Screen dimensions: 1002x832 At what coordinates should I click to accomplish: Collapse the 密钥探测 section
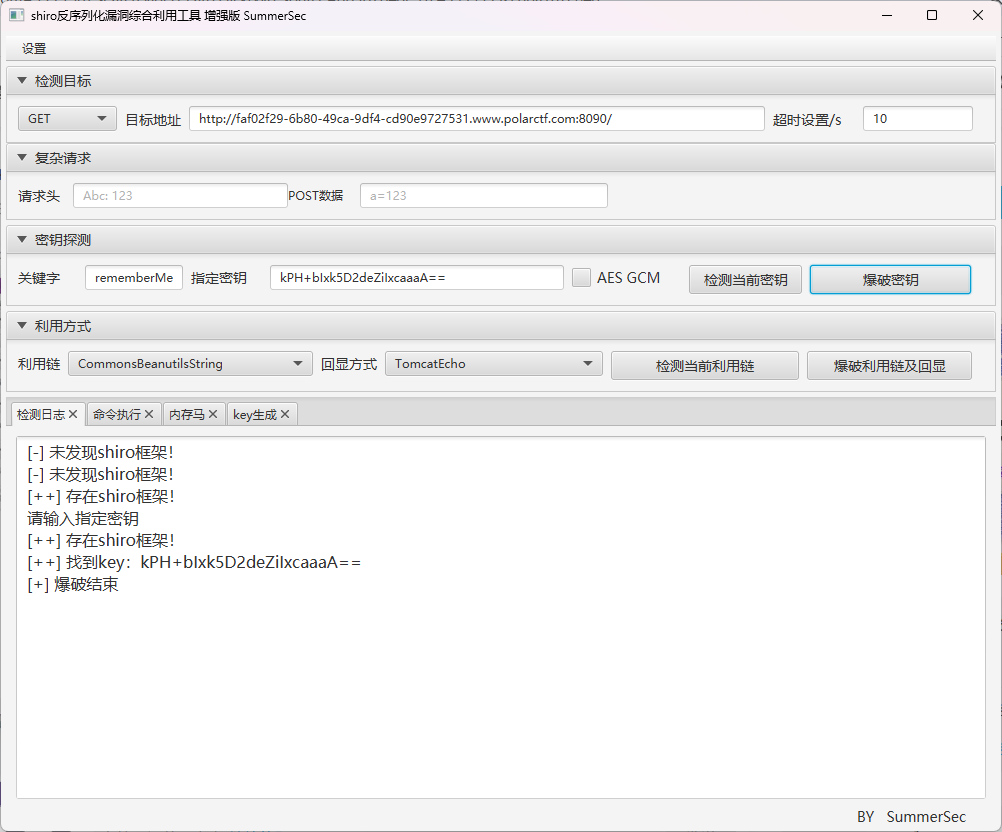point(21,239)
